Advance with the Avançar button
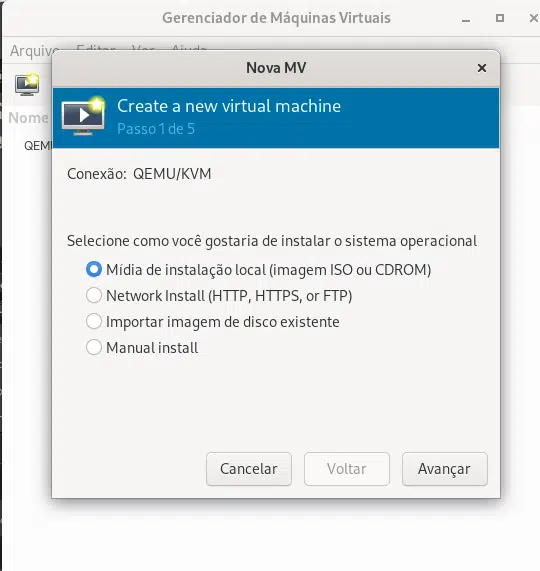 tap(445, 469)
